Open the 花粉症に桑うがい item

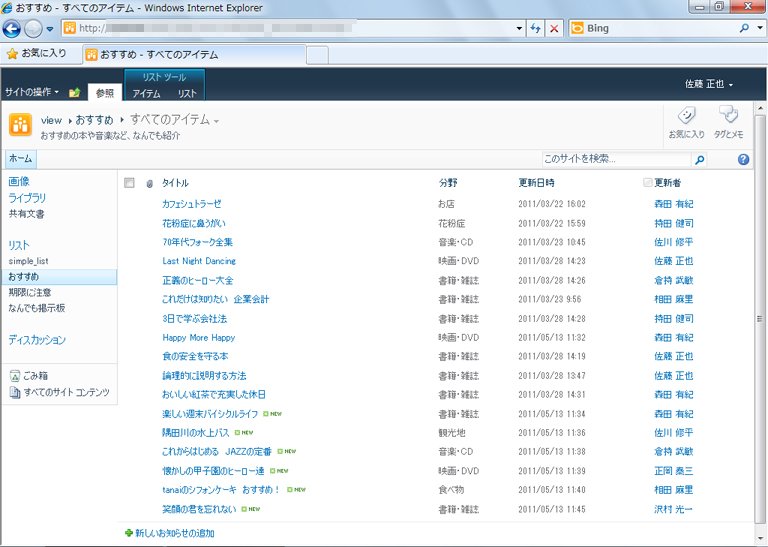(193, 223)
